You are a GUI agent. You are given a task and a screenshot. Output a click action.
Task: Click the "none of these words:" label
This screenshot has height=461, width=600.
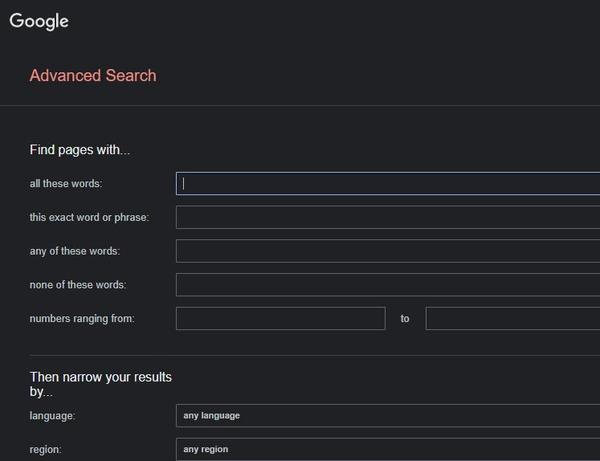coord(78,286)
